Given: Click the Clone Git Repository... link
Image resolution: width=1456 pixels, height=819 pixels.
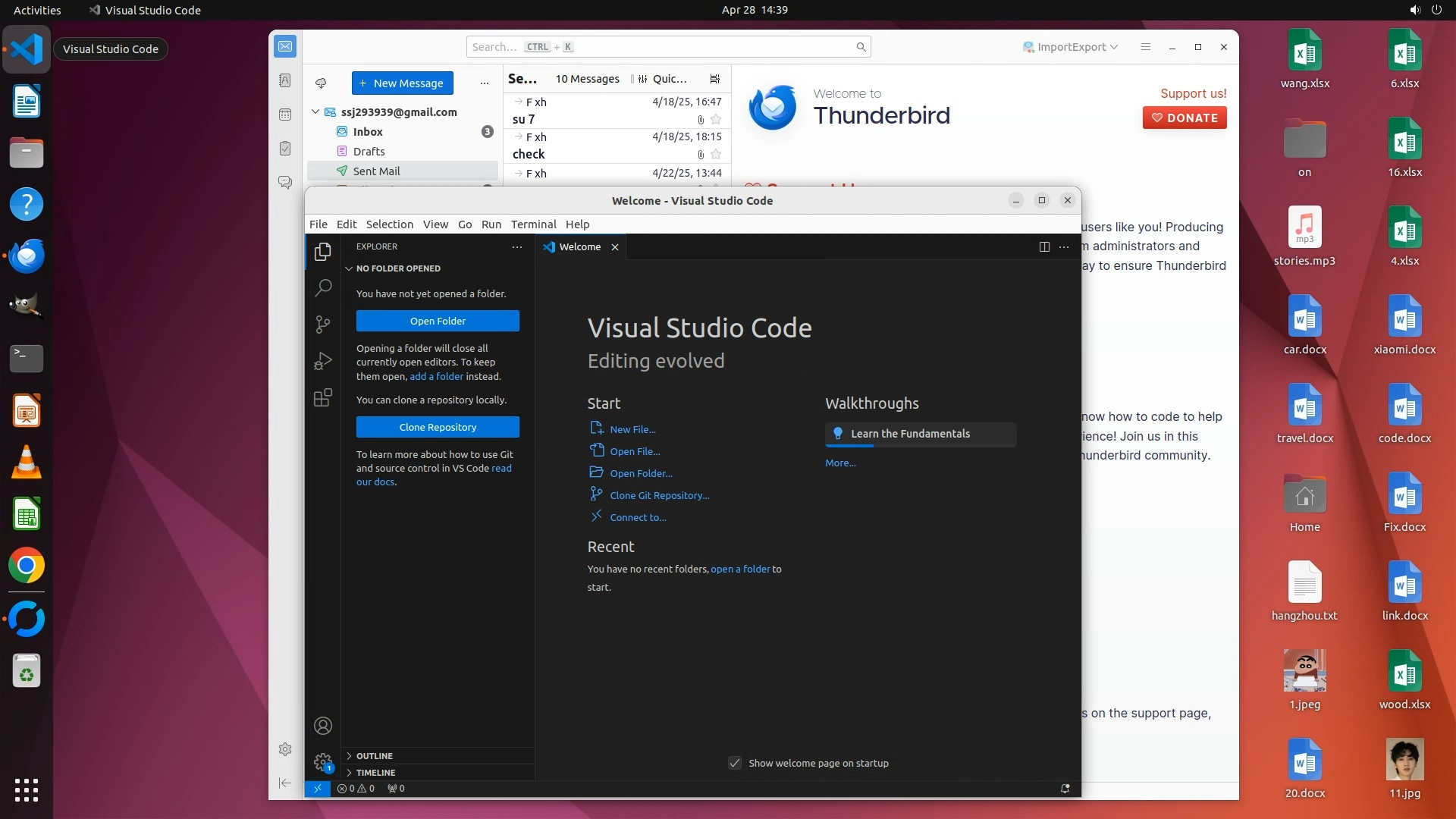Looking at the screenshot, I should coord(659,495).
